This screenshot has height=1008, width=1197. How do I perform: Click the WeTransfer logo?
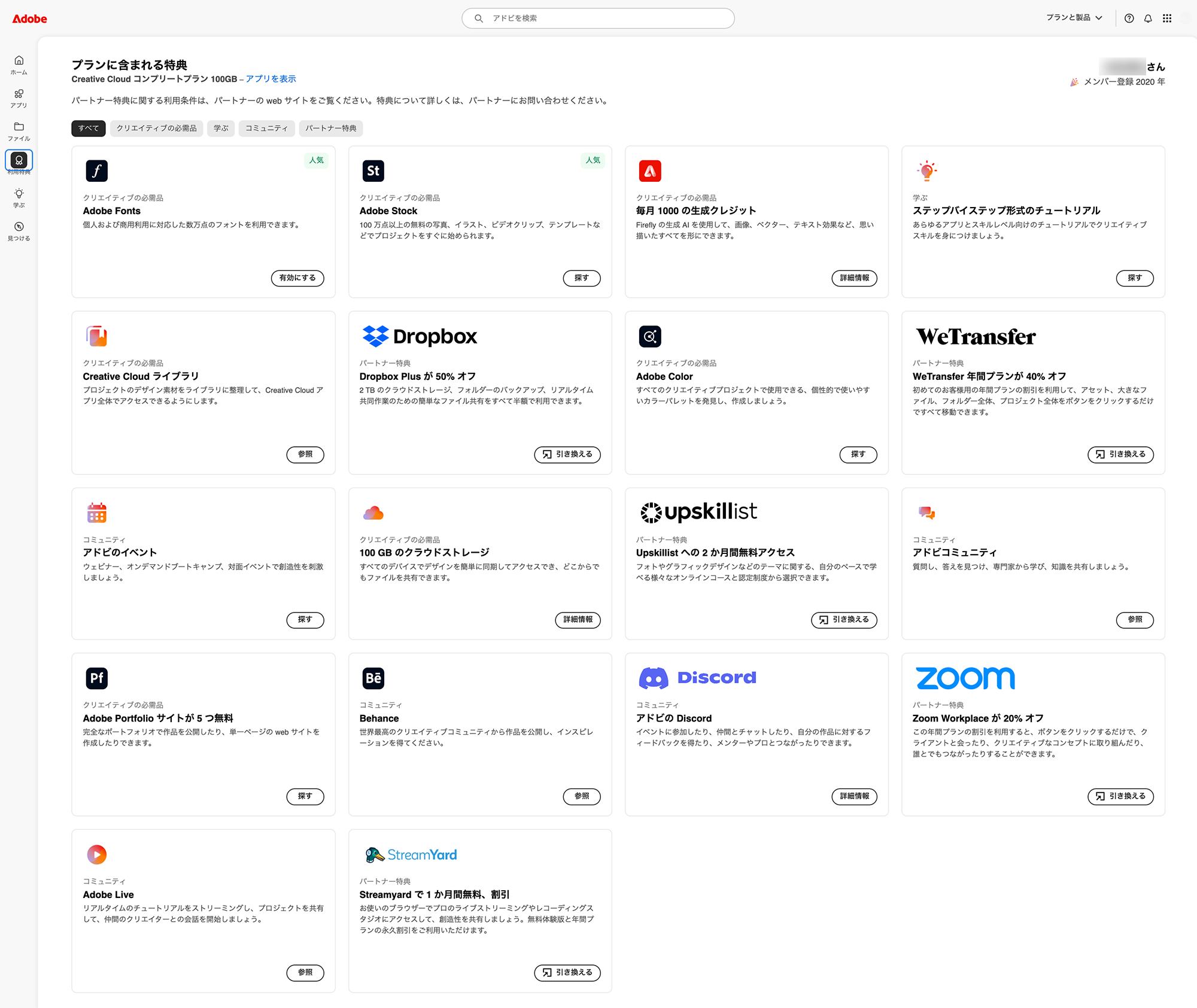[x=976, y=337]
